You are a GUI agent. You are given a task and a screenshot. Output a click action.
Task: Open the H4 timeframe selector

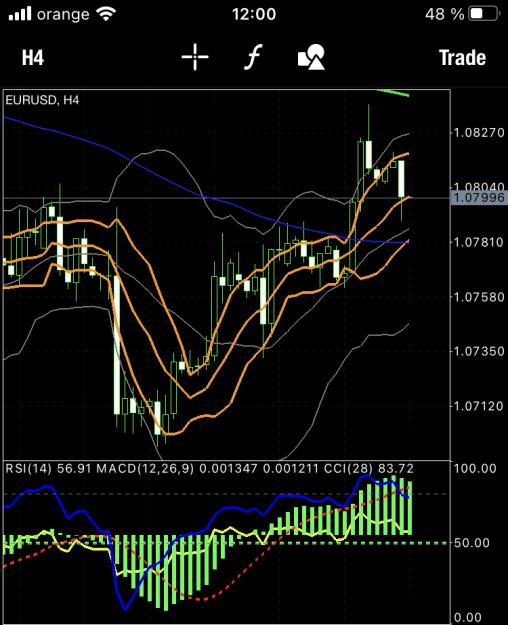click(33, 57)
